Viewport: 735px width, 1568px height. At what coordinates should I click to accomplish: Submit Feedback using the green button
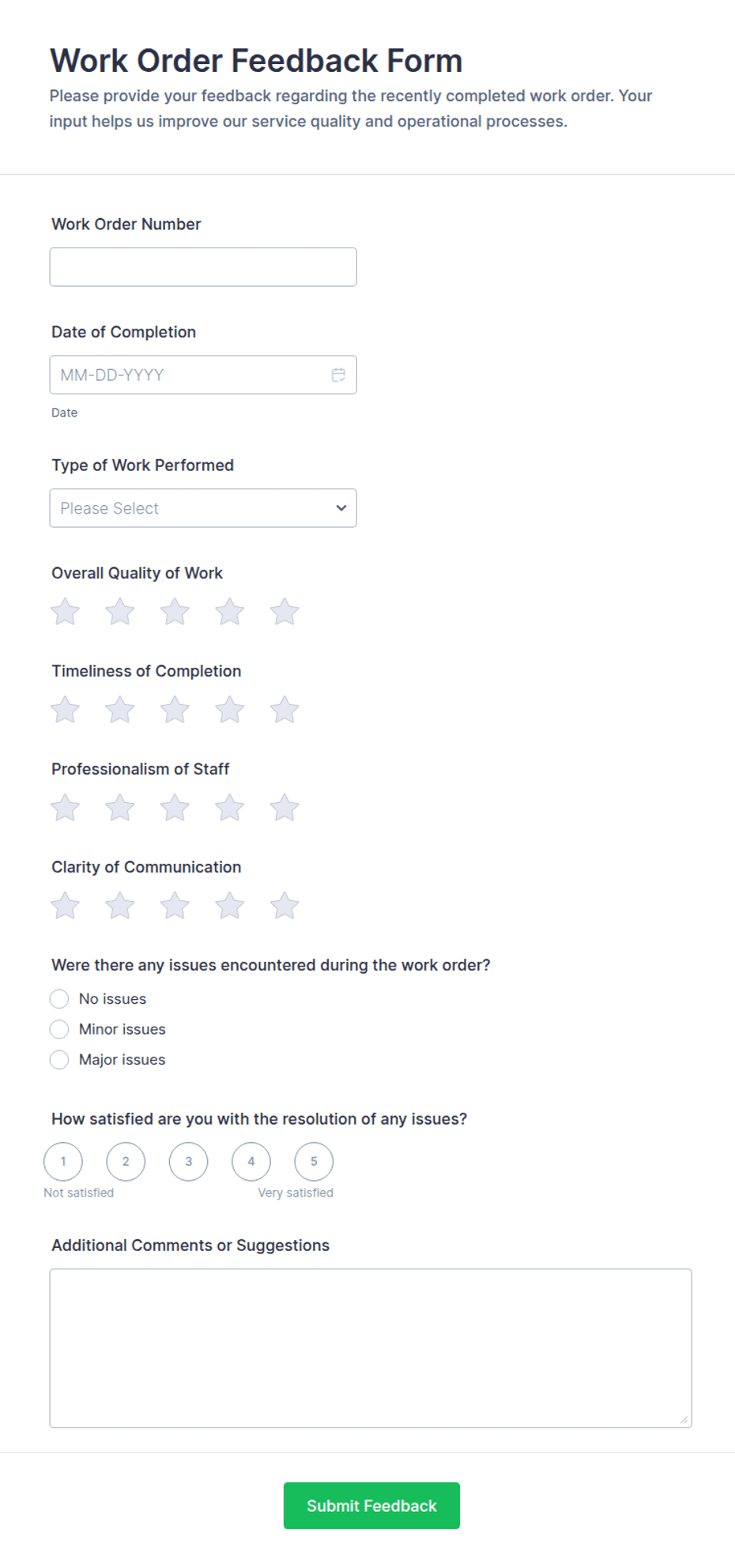371,1506
